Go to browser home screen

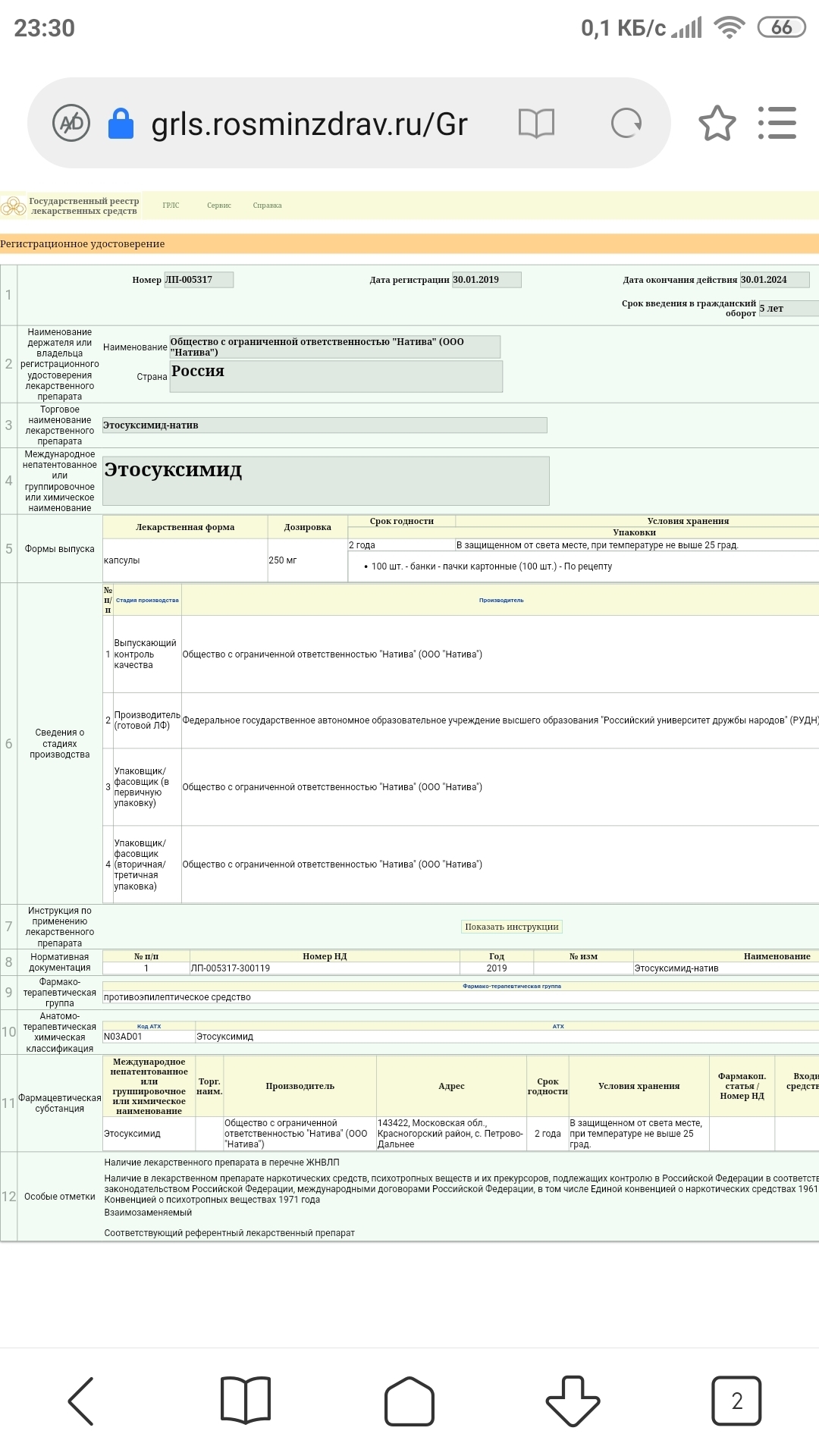click(x=409, y=1401)
